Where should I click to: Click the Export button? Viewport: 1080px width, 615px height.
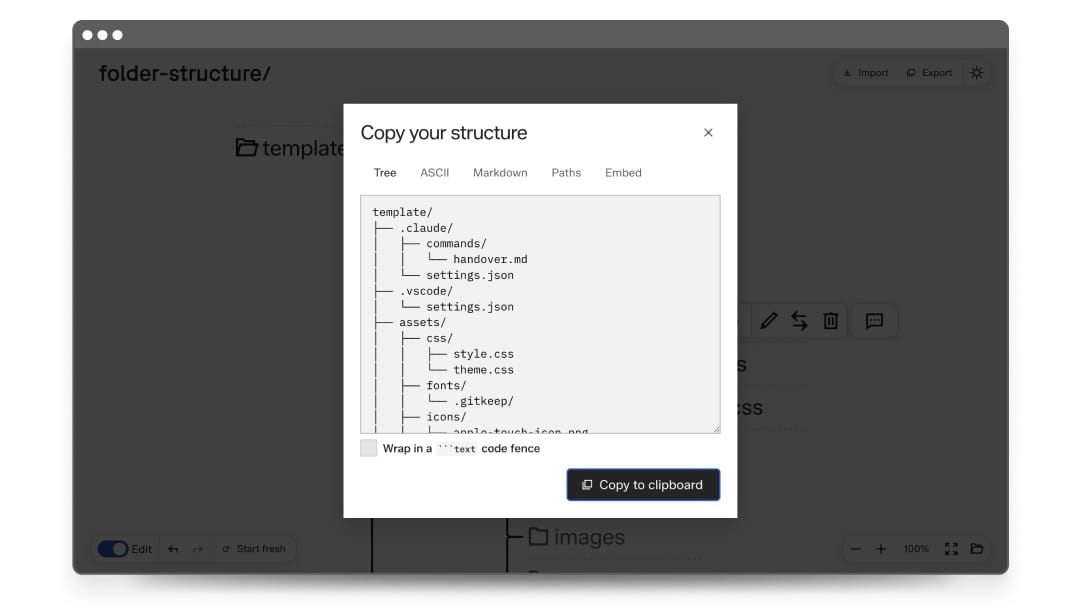pyautogui.click(x=929, y=73)
